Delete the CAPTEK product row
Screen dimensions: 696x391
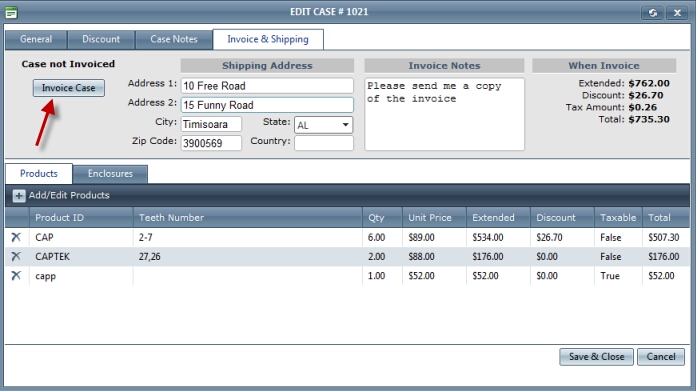click(16, 257)
